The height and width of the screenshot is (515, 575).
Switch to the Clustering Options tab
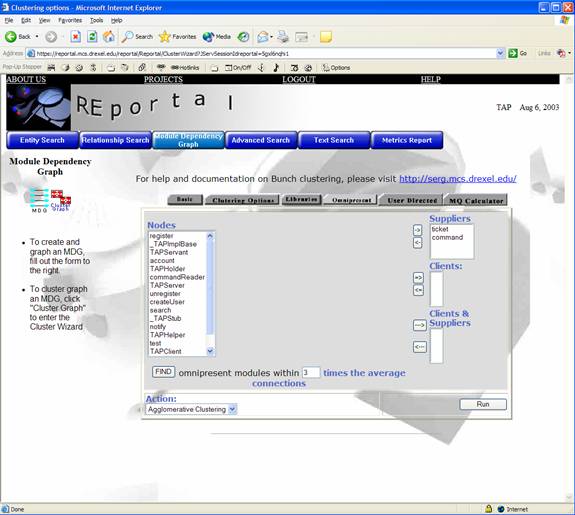[243, 200]
